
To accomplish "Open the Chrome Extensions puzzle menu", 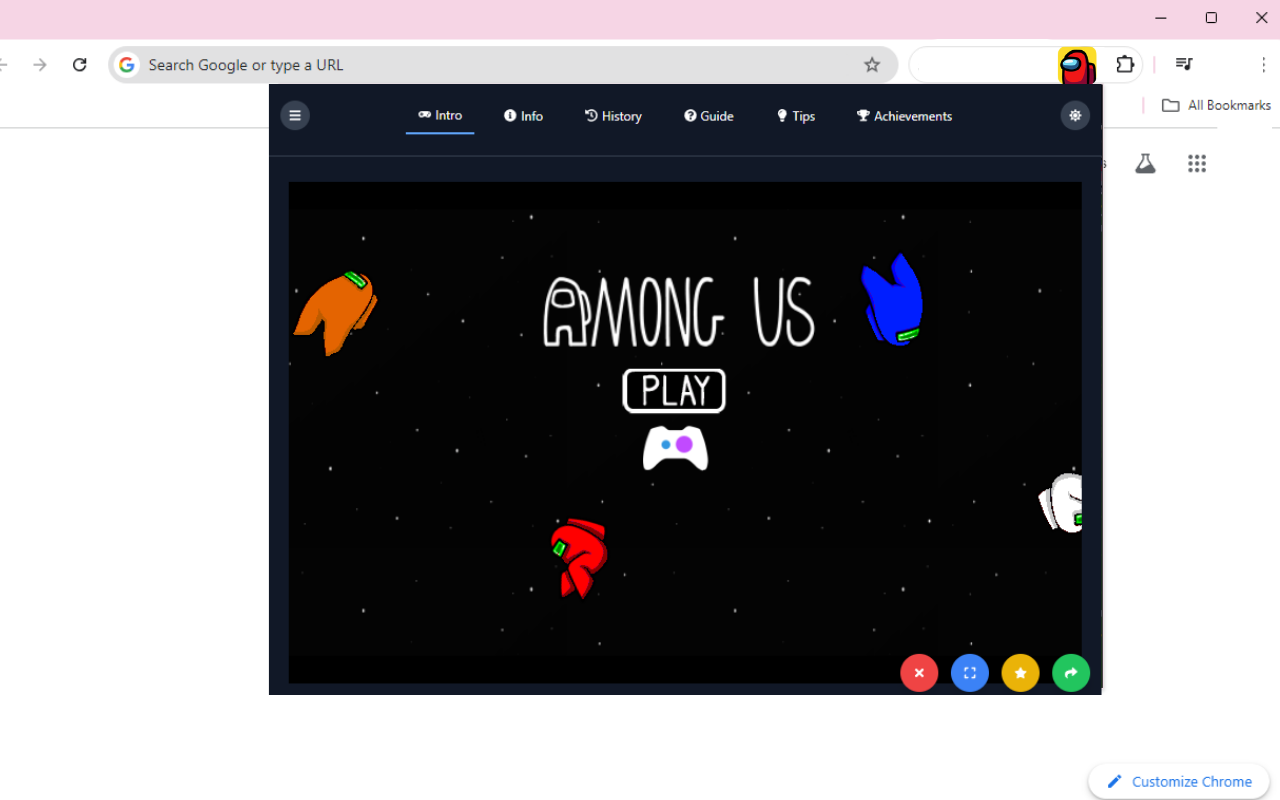I will click(x=1125, y=65).
